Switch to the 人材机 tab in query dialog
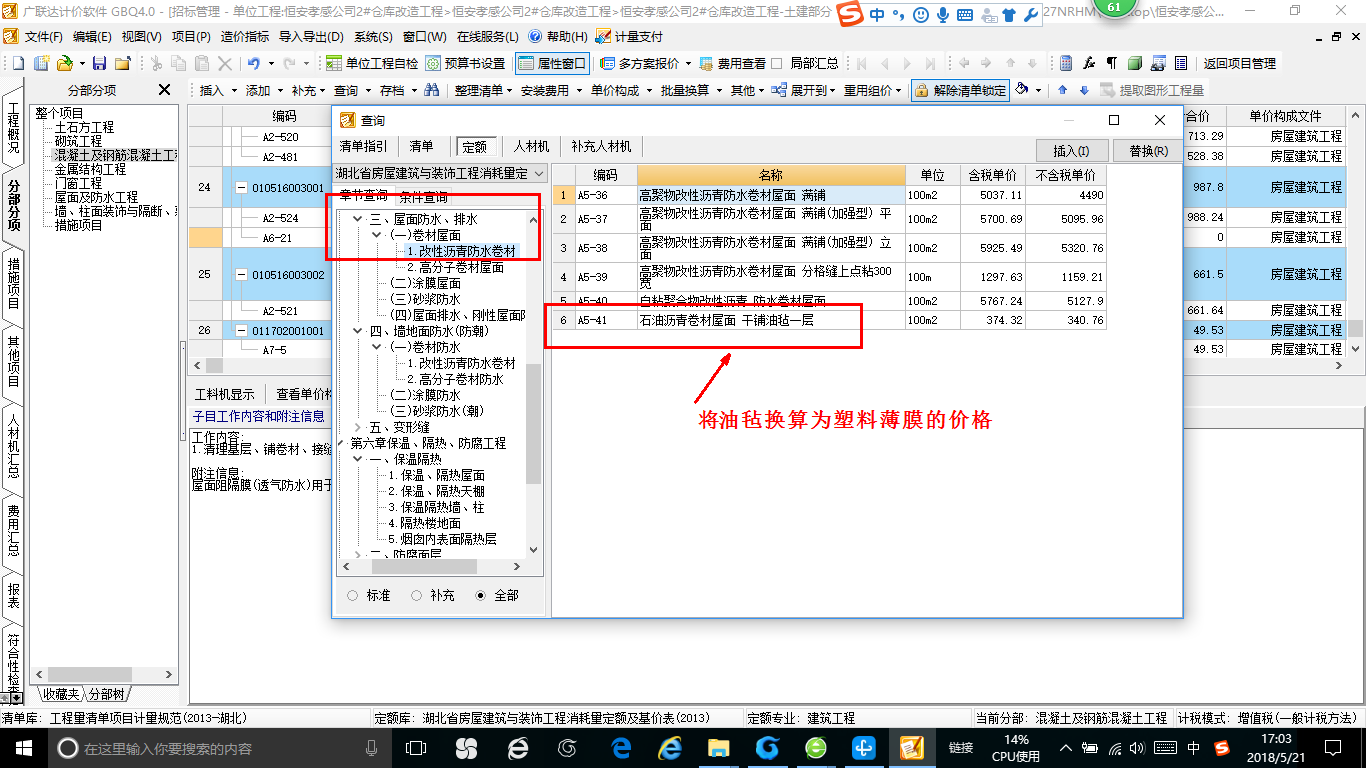This screenshot has height=768, width=1366. pyautogui.click(x=531, y=146)
